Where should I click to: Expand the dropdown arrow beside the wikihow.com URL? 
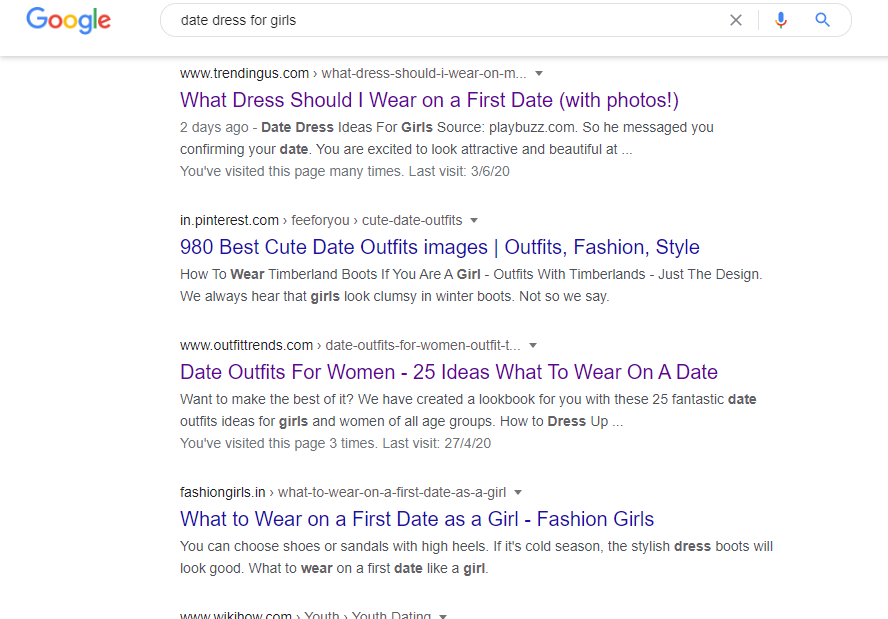tap(443, 616)
